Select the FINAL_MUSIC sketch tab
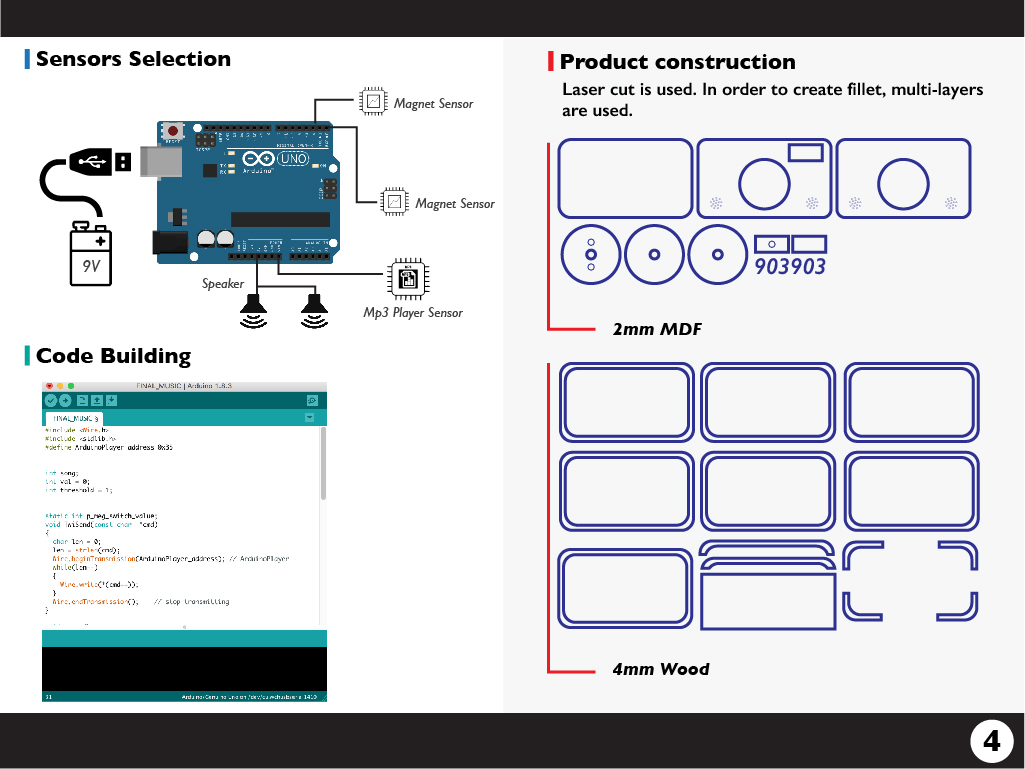Image resolution: width=1025 pixels, height=769 pixels. 74,417
